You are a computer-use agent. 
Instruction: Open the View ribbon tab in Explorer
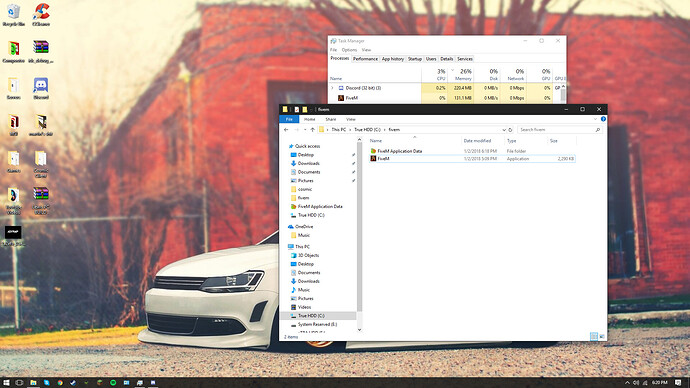[351, 119]
